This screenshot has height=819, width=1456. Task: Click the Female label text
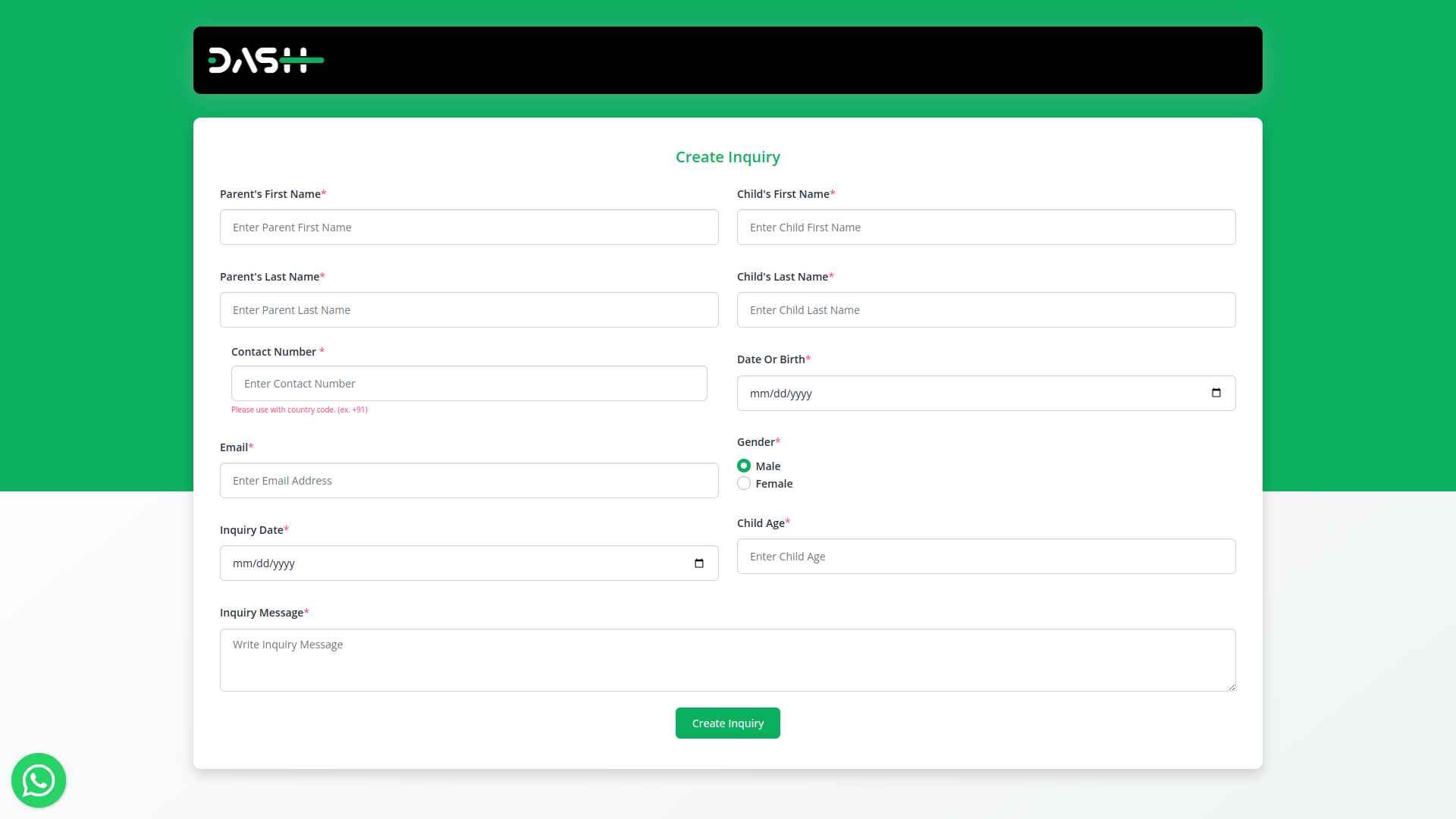(x=773, y=484)
